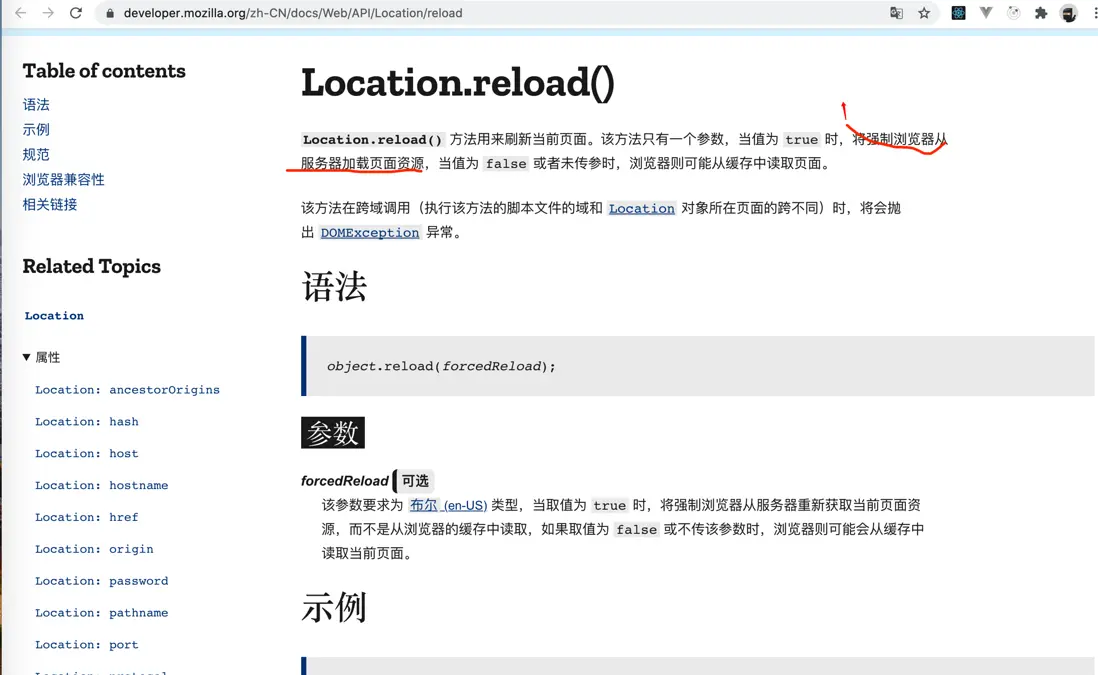Jump to 示例 in table of contents
The width and height of the screenshot is (1098, 675).
click(36, 130)
